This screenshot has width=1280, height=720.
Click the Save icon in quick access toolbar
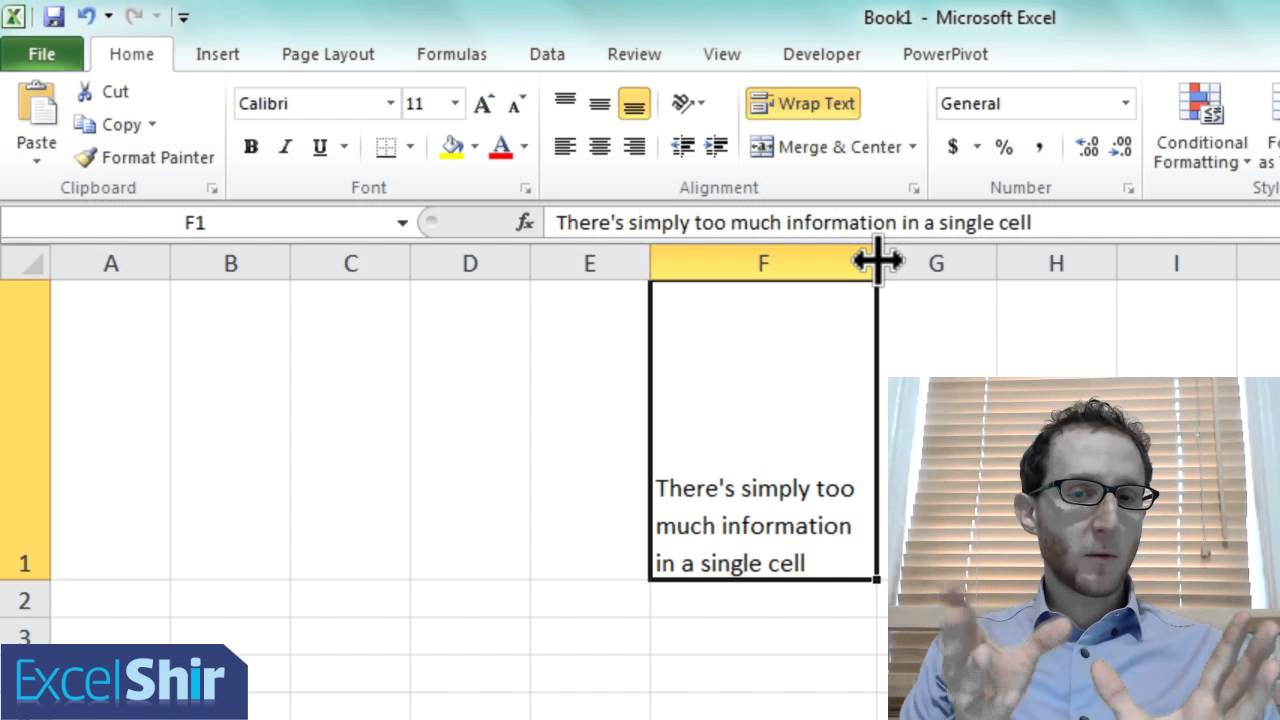(54, 17)
